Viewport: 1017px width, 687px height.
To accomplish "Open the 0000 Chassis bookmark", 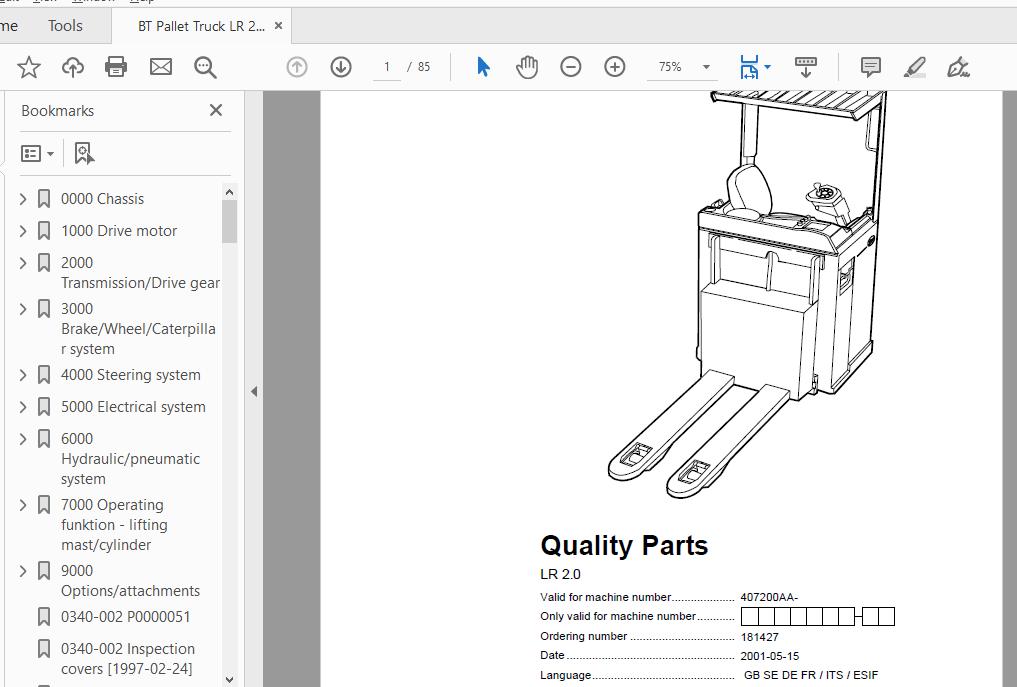I will pyautogui.click(x=102, y=199).
